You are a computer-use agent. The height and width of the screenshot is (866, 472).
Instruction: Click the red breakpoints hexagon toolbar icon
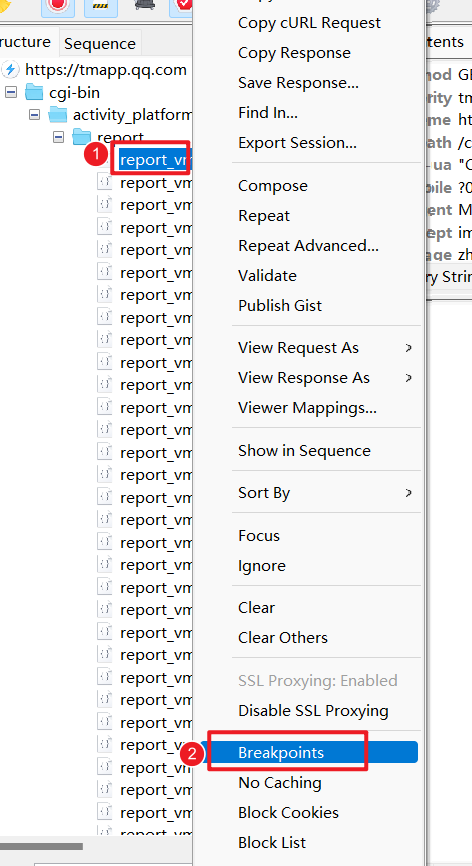(x=185, y=6)
